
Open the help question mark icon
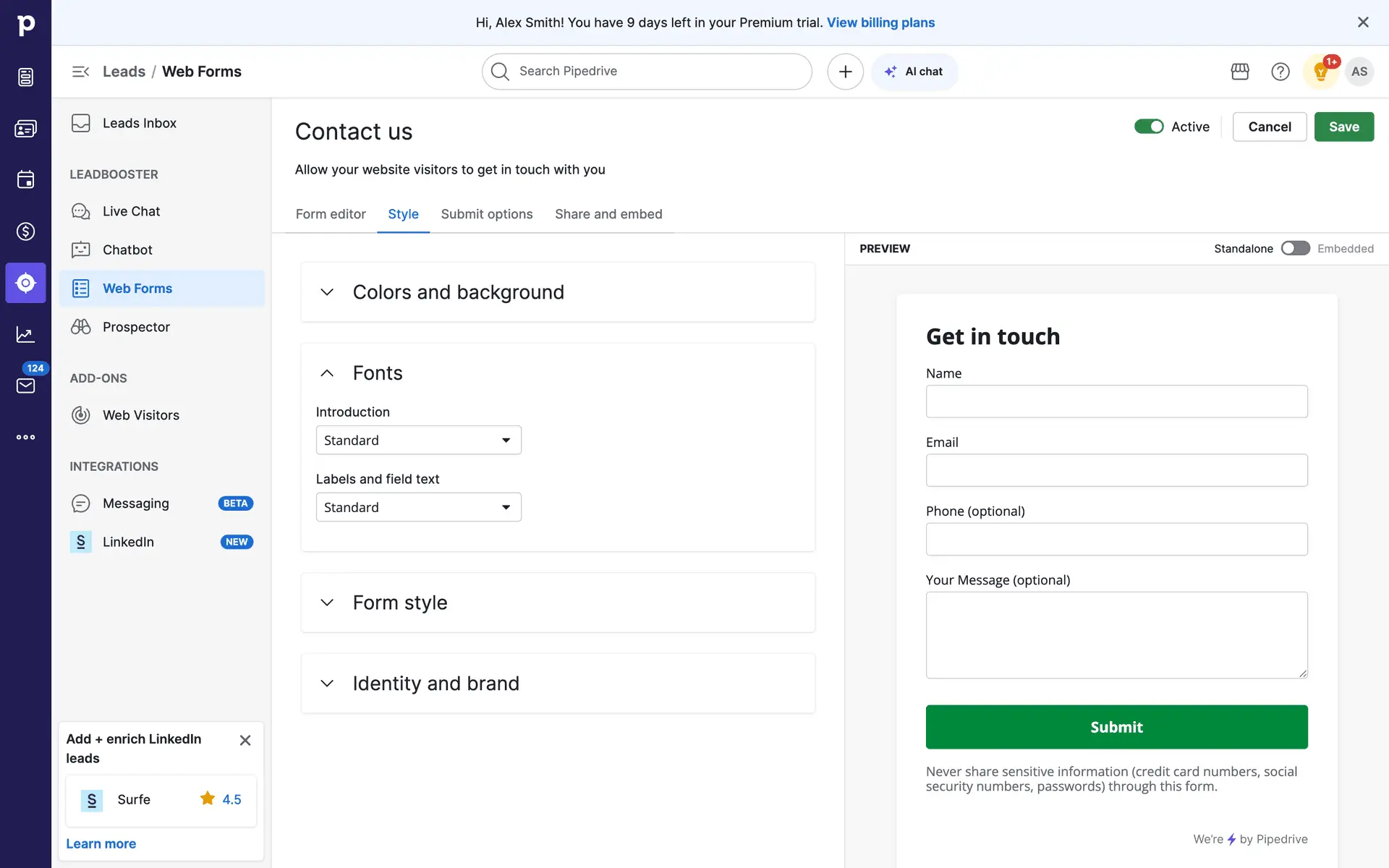[x=1280, y=72]
